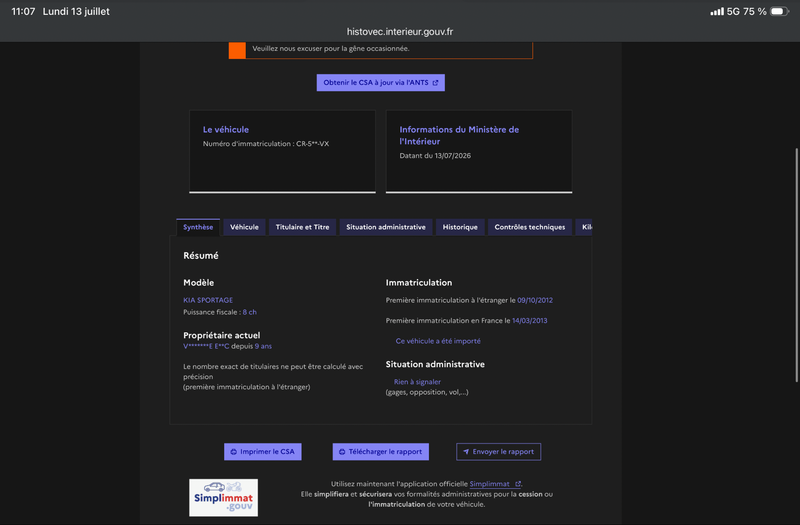The image size is (800, 525).
Task: Click Télécharger le rapport button
Action: point(381,452)
